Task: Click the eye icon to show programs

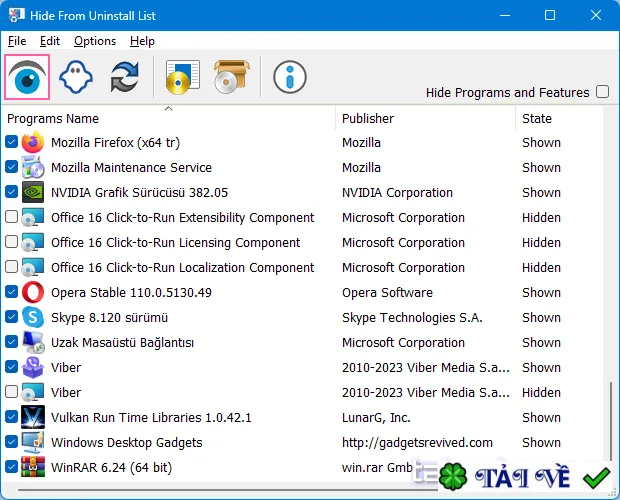Action: (x=27, y=77)
